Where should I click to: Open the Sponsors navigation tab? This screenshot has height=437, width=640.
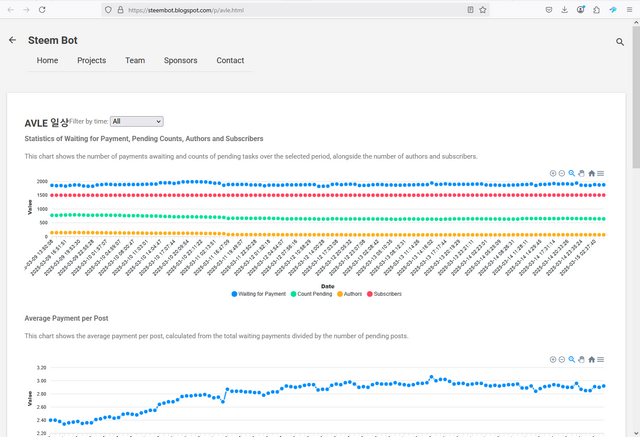coord(180,60)
